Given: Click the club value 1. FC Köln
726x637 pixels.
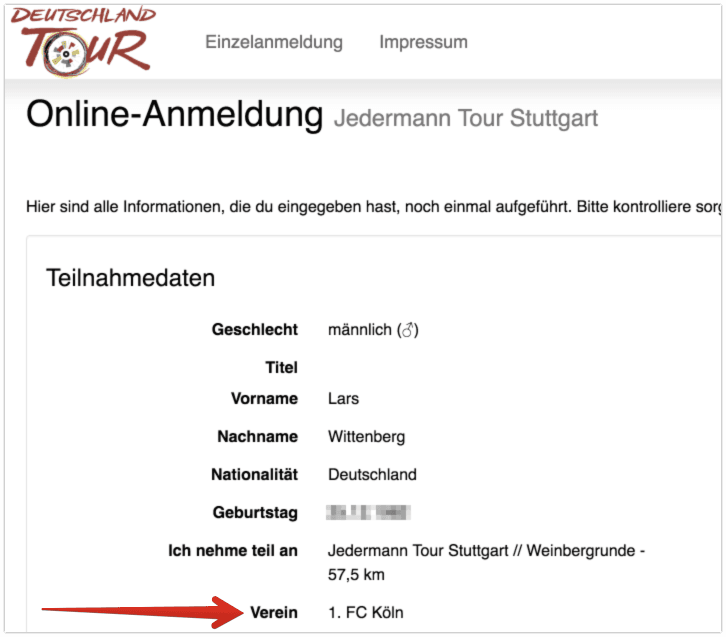Looking at the screenshot, I should [366, 612].
